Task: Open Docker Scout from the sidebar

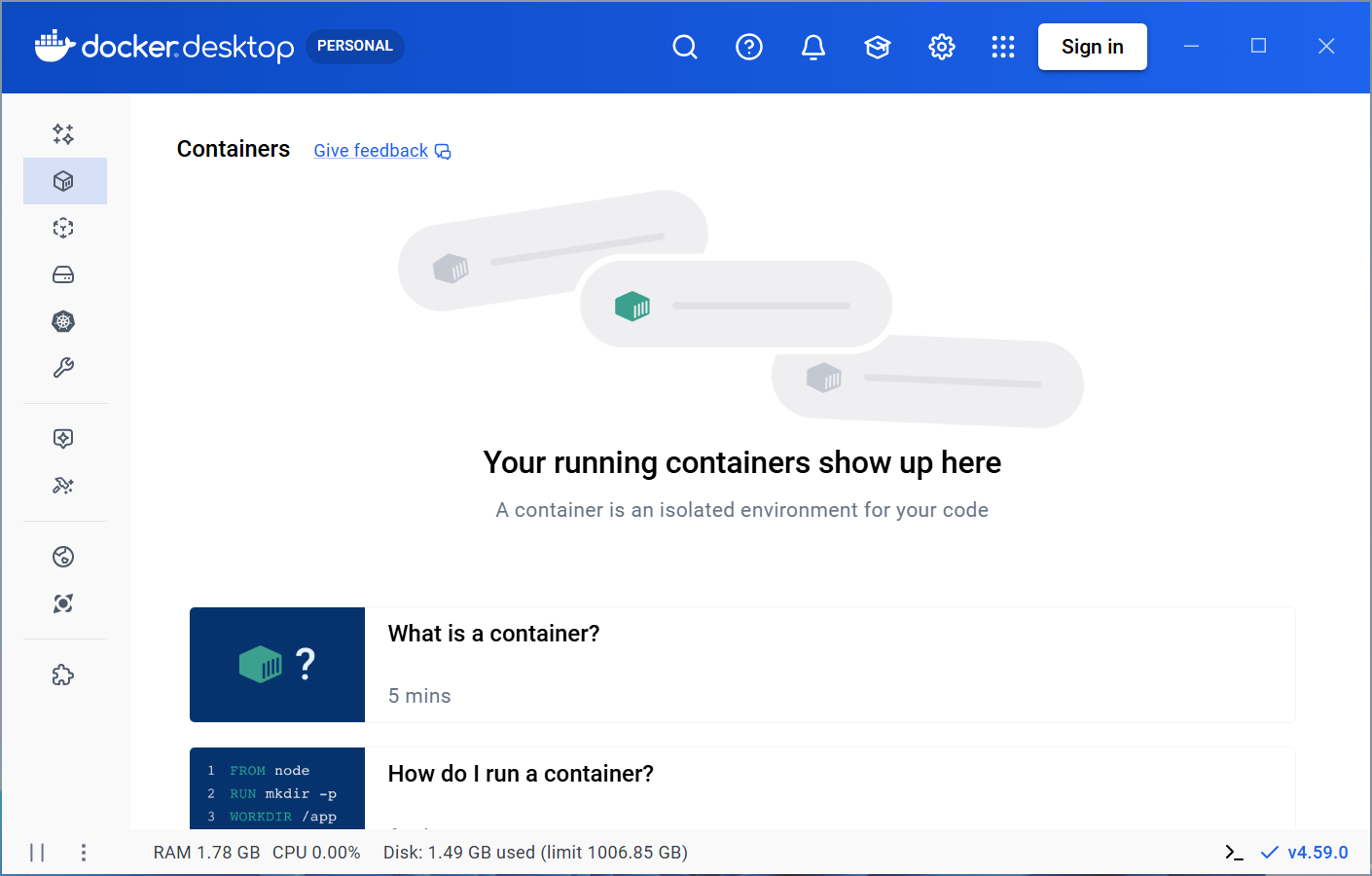Action: (63, 603)
